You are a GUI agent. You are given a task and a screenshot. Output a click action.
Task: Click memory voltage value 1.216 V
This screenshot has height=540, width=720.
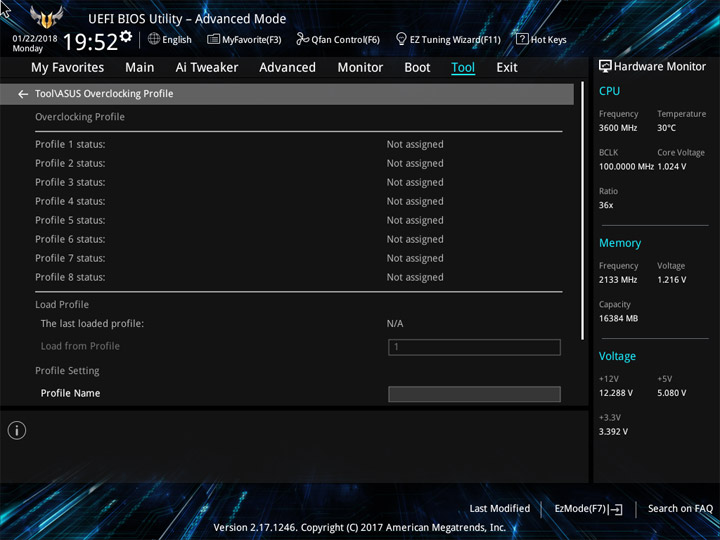pyautogui.click(x=671, y=280)
